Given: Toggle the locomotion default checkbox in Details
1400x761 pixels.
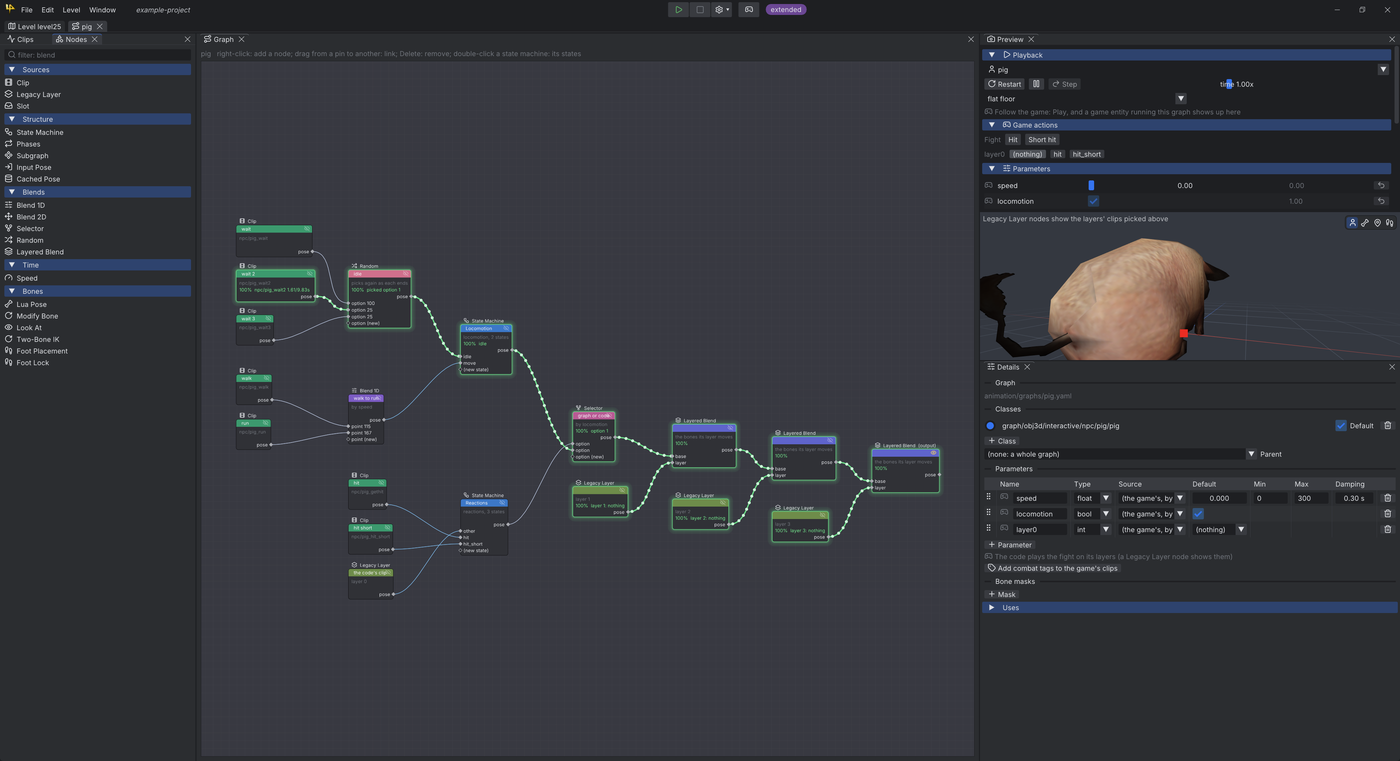Looking at the screenshot, I should pos(1198,514).
